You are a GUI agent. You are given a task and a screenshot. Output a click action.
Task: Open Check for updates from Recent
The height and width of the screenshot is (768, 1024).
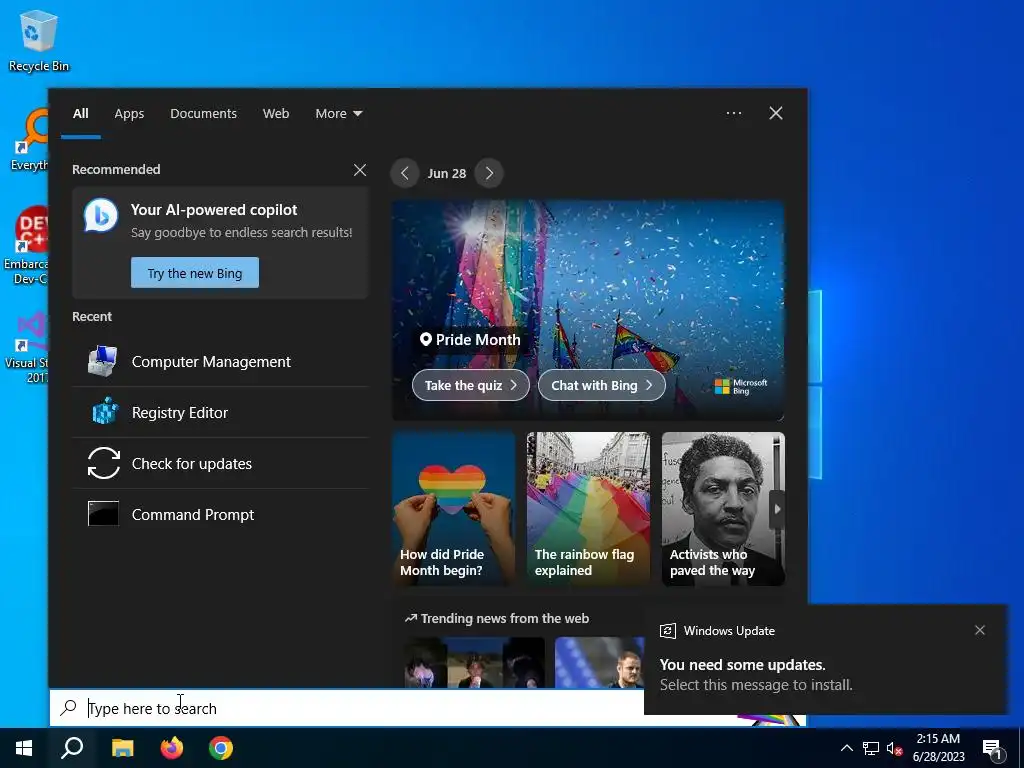tap(220, 464)
